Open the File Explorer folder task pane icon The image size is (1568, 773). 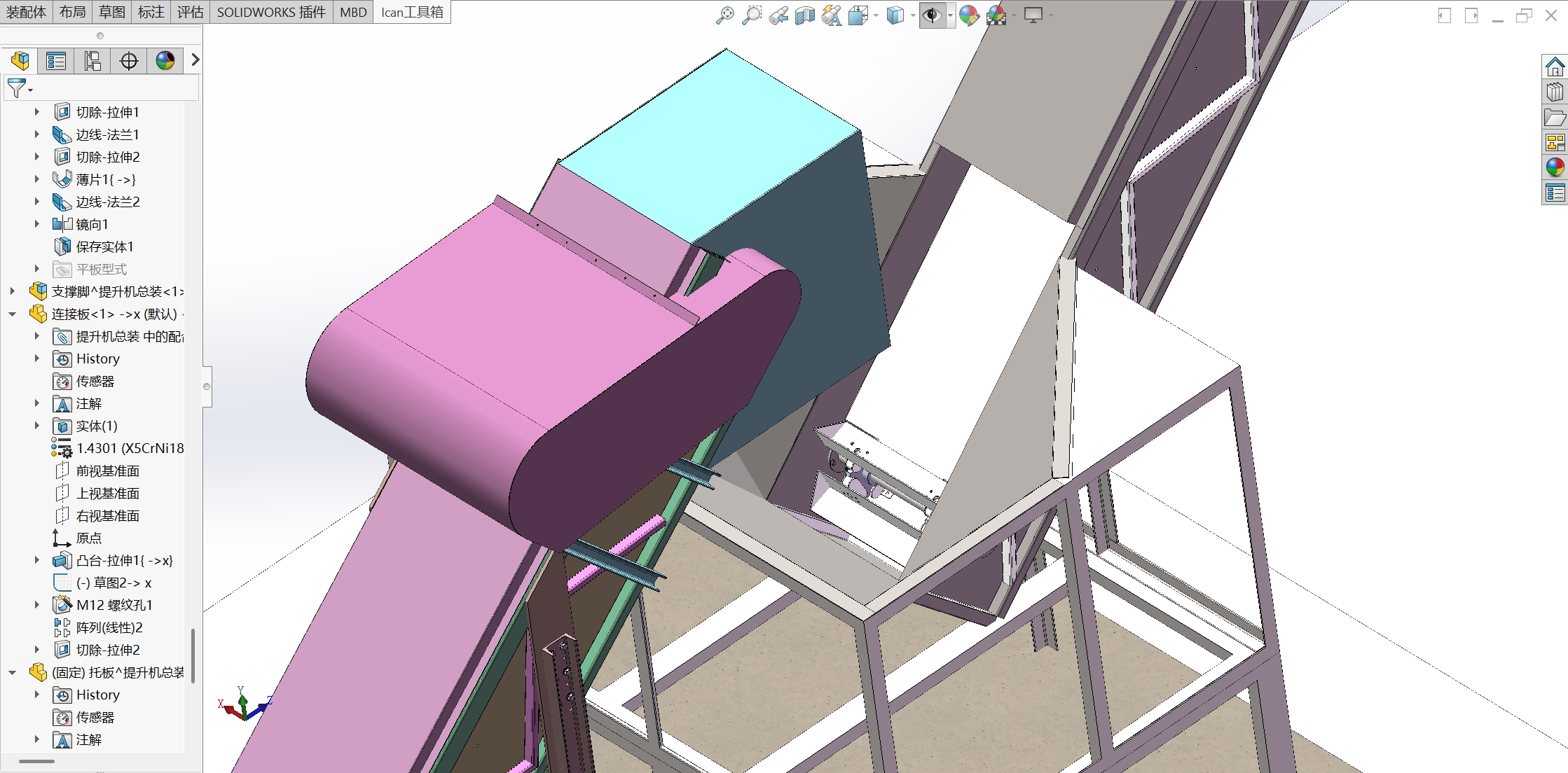click(1555, 118)
